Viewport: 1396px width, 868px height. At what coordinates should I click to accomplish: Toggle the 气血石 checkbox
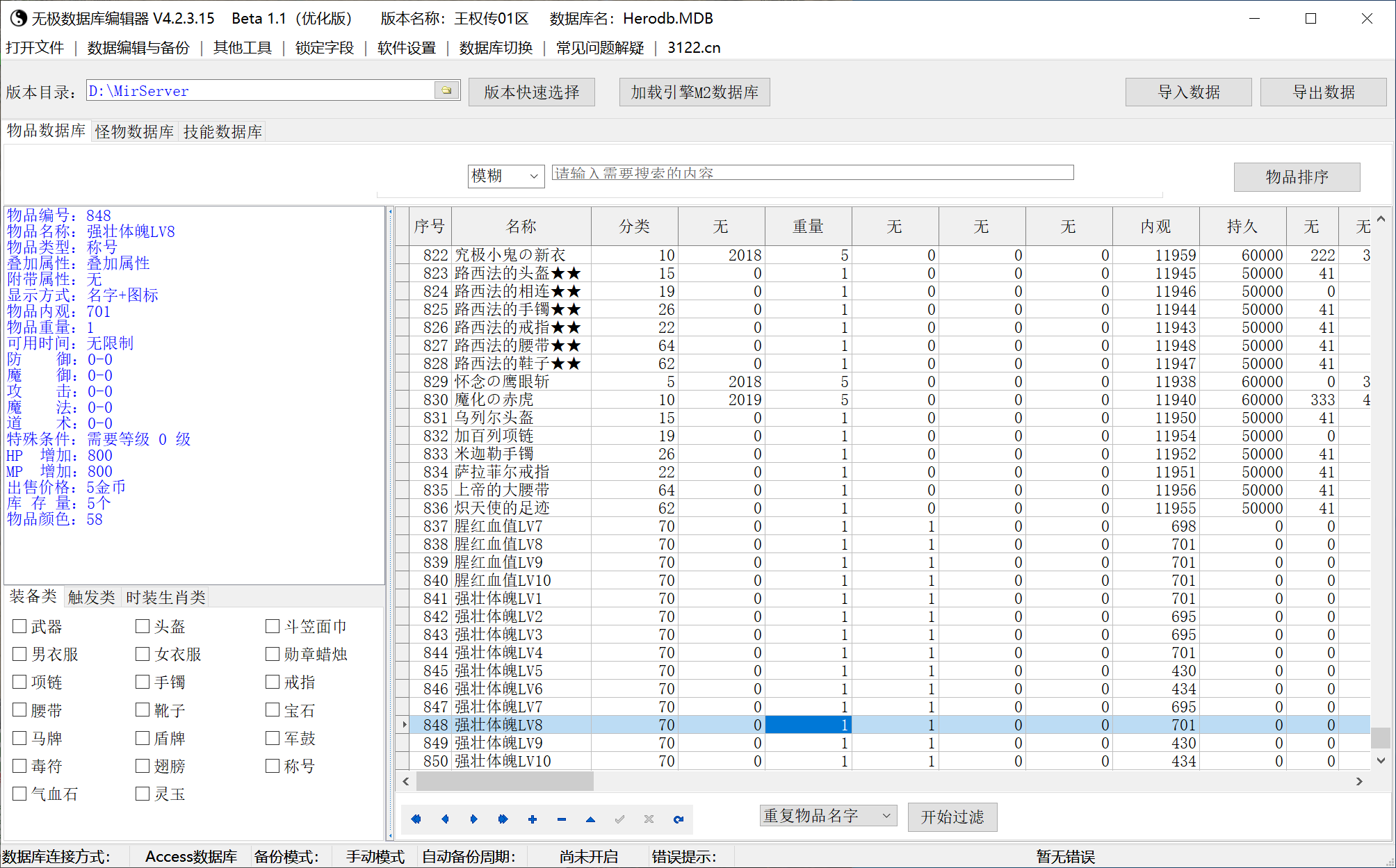tap(19, 794)
